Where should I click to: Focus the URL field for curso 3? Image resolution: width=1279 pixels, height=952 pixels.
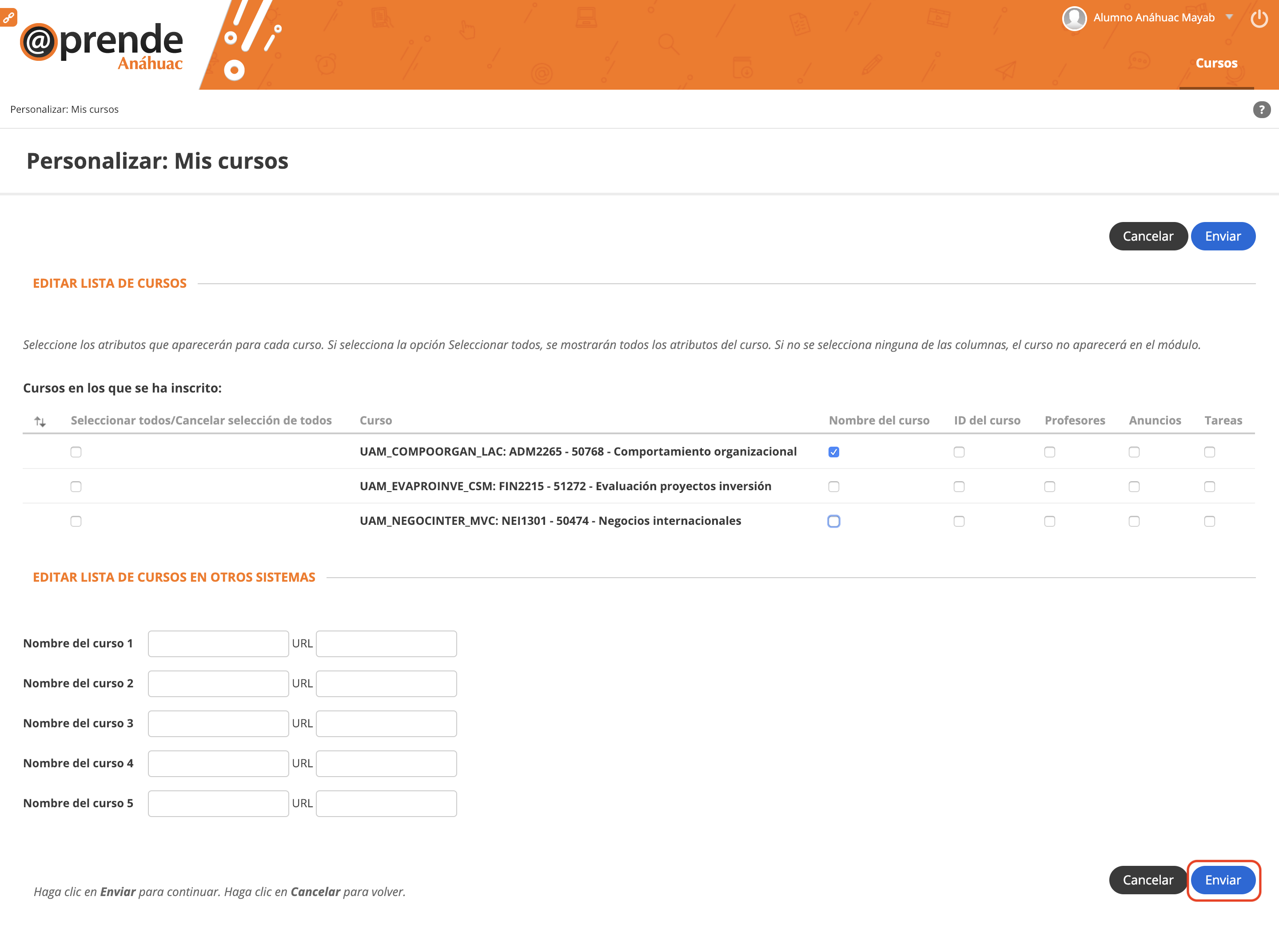point(386,724)
